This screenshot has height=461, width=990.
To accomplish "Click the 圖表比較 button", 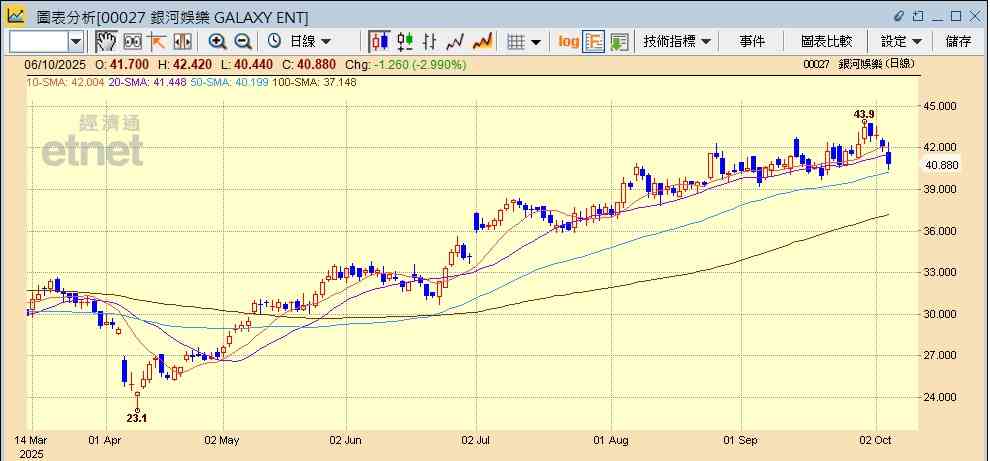I will [826, 41].
